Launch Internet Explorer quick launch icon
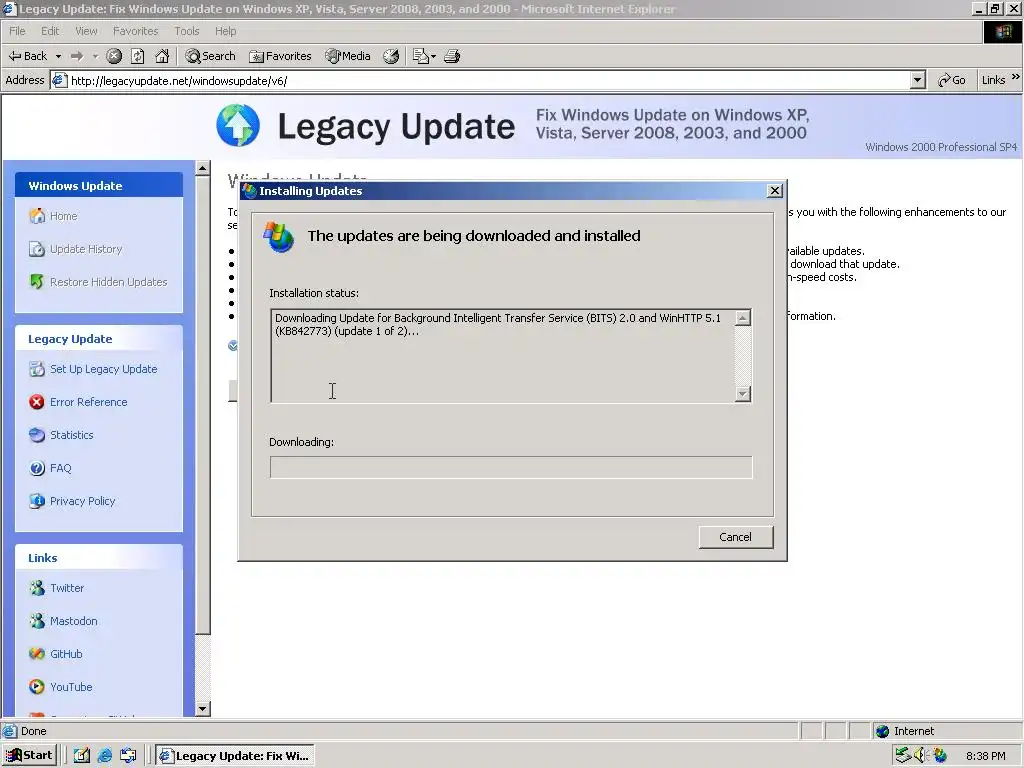This screenshot has height=768, width=1024. [x=104, y=756]
